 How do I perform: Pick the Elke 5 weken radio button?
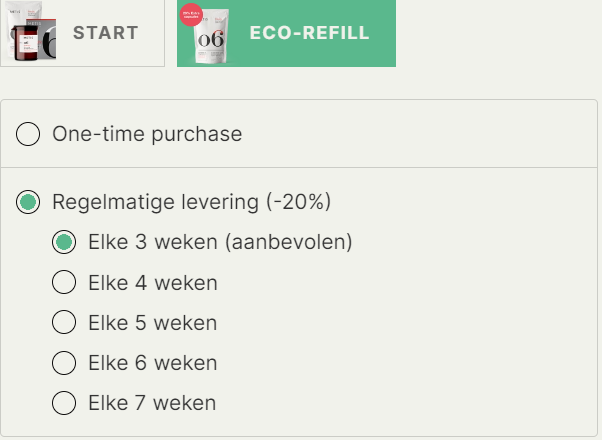click(64, 322)
